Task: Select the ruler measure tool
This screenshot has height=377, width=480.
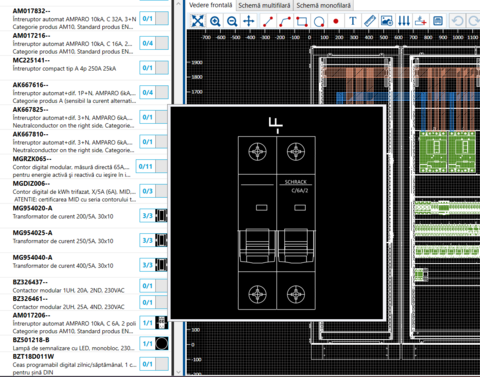Action: (x=370, y=21)
